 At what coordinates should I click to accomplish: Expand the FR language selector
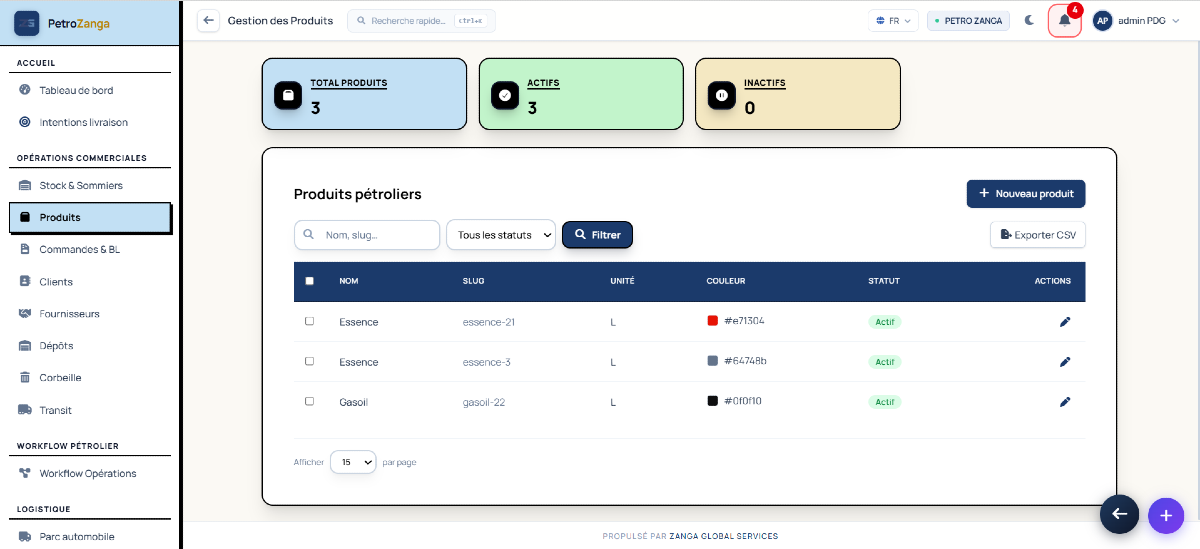point(893,21)
